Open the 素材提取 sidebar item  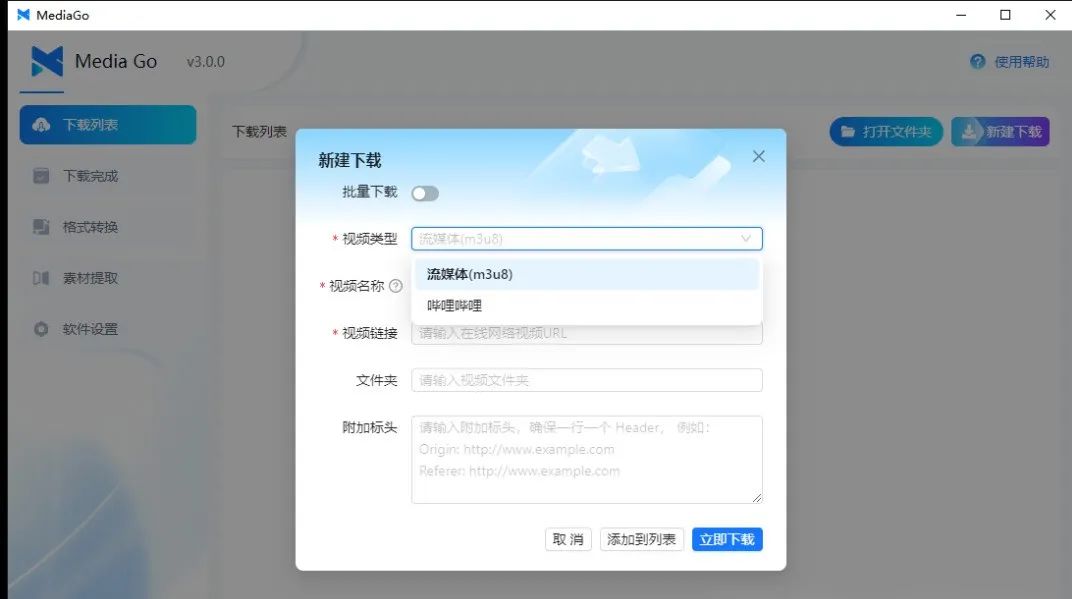[108, 278]
